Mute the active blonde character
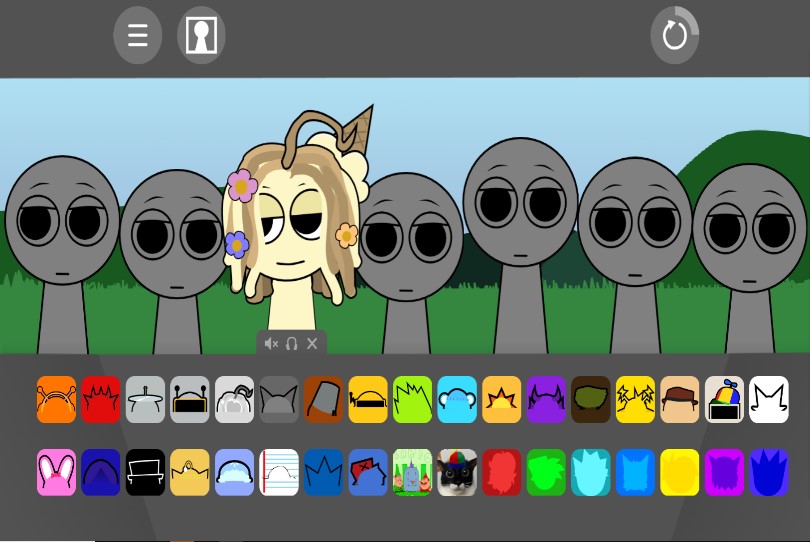The width and height of the screenshot is (810, 542). click(271, 344)
